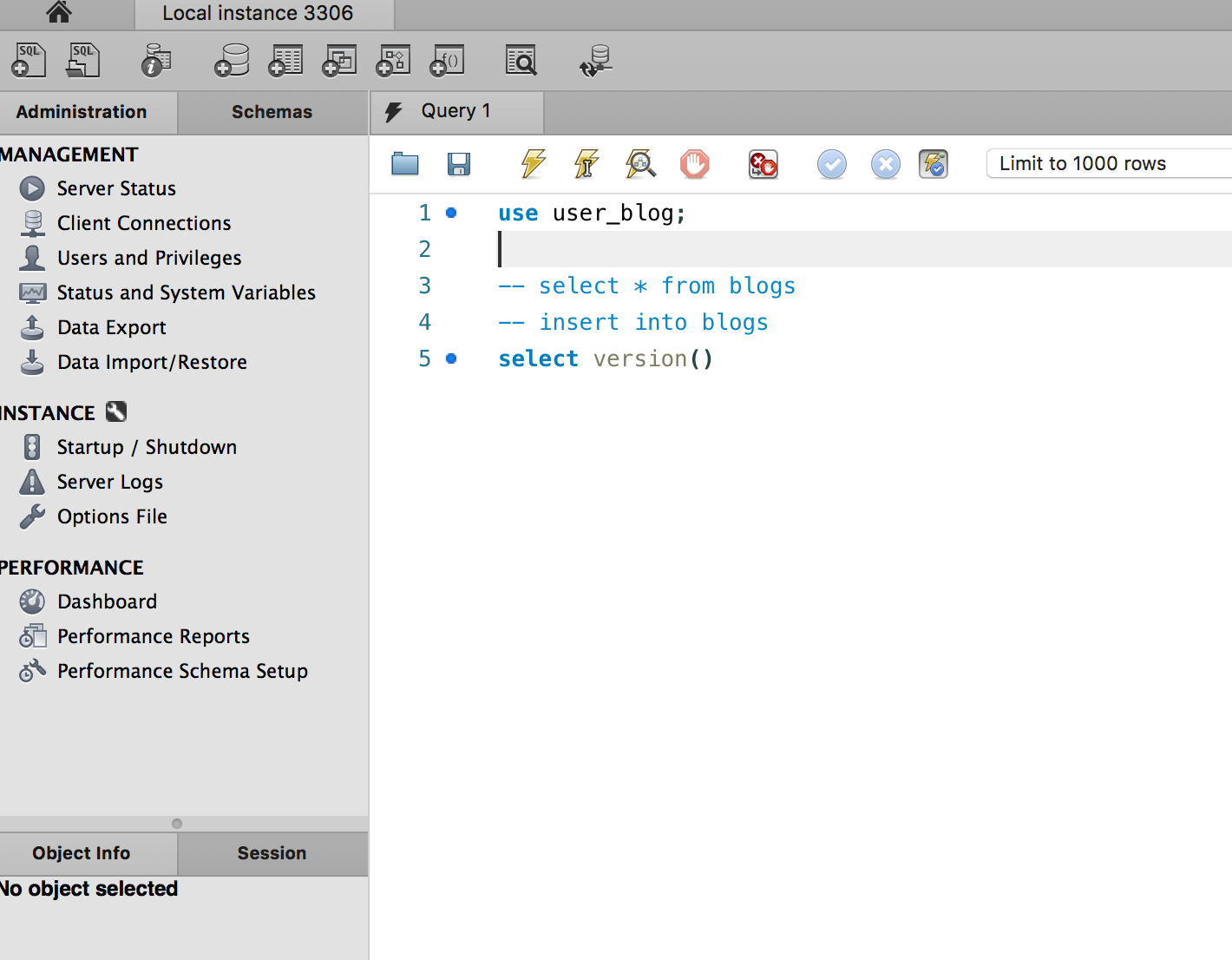Screen dimensions: 1232x960
Task: Open Options File
Action: pos(112,516)
